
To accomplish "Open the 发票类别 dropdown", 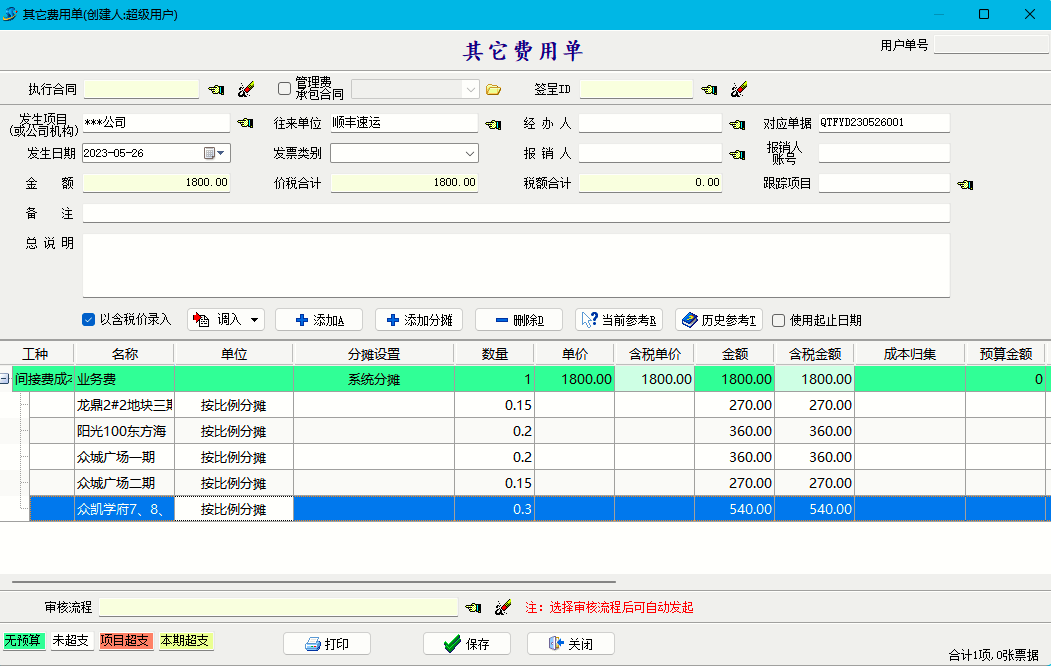I will (x=470, y=154).
